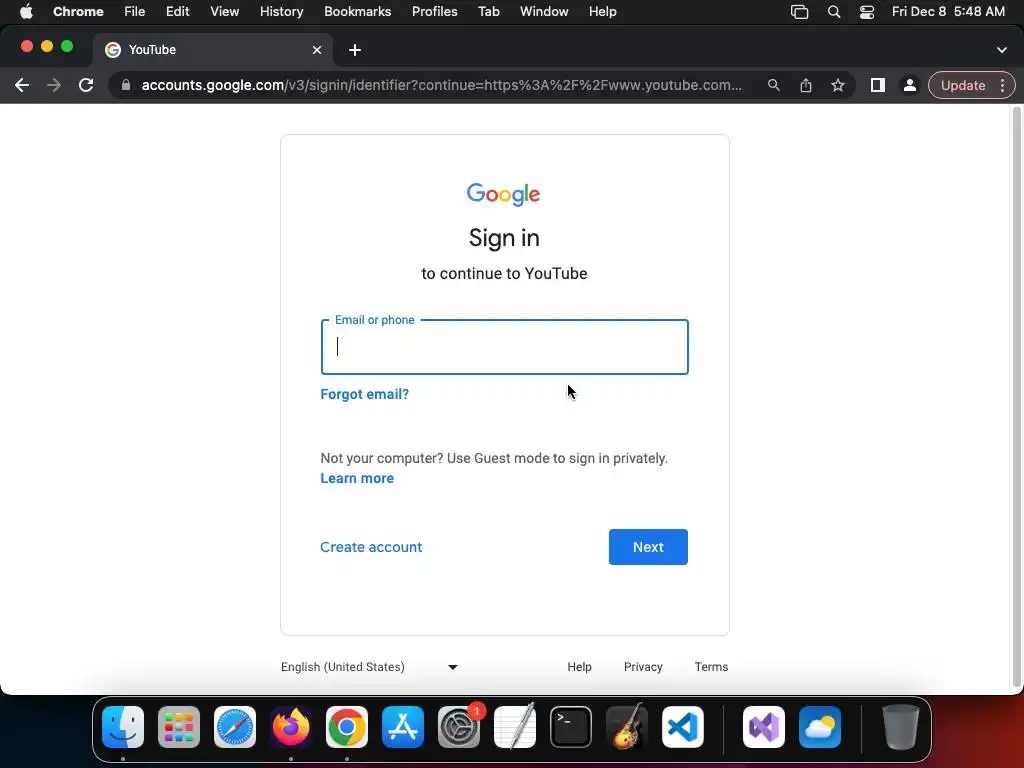Click the padlock site info icon
The image size is (1024, 768).
click(126, 86)
